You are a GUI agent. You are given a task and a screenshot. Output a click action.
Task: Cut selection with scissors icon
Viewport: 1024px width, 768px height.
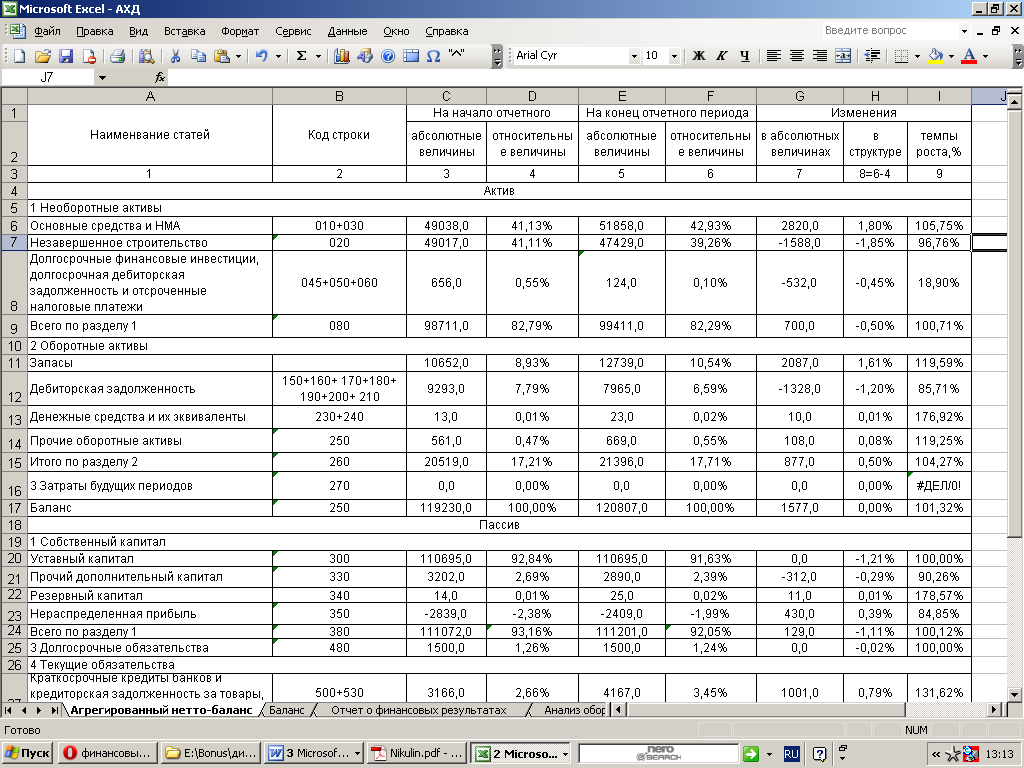[x=175, y=56]
